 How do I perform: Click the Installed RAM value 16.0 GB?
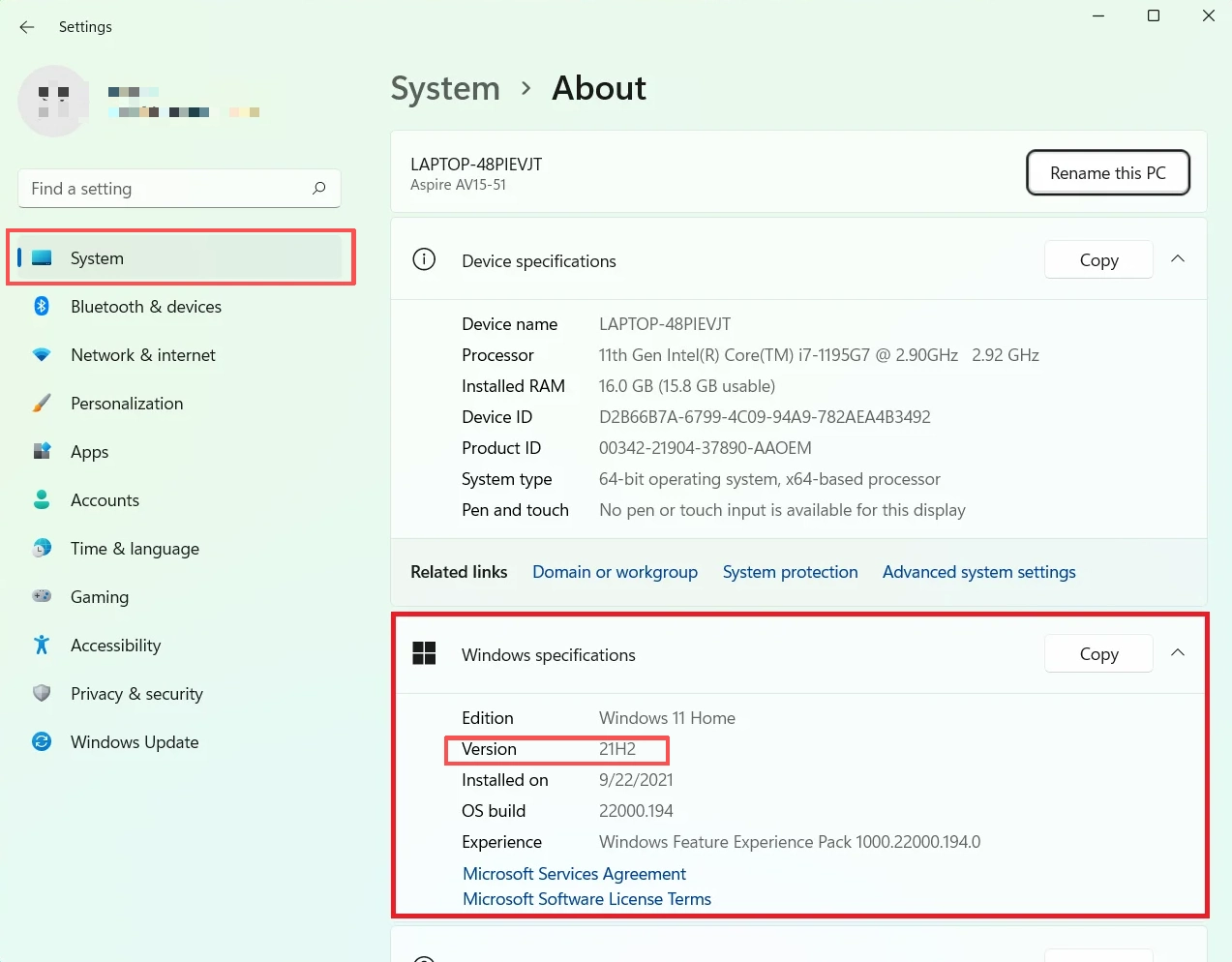click(687, 386)
